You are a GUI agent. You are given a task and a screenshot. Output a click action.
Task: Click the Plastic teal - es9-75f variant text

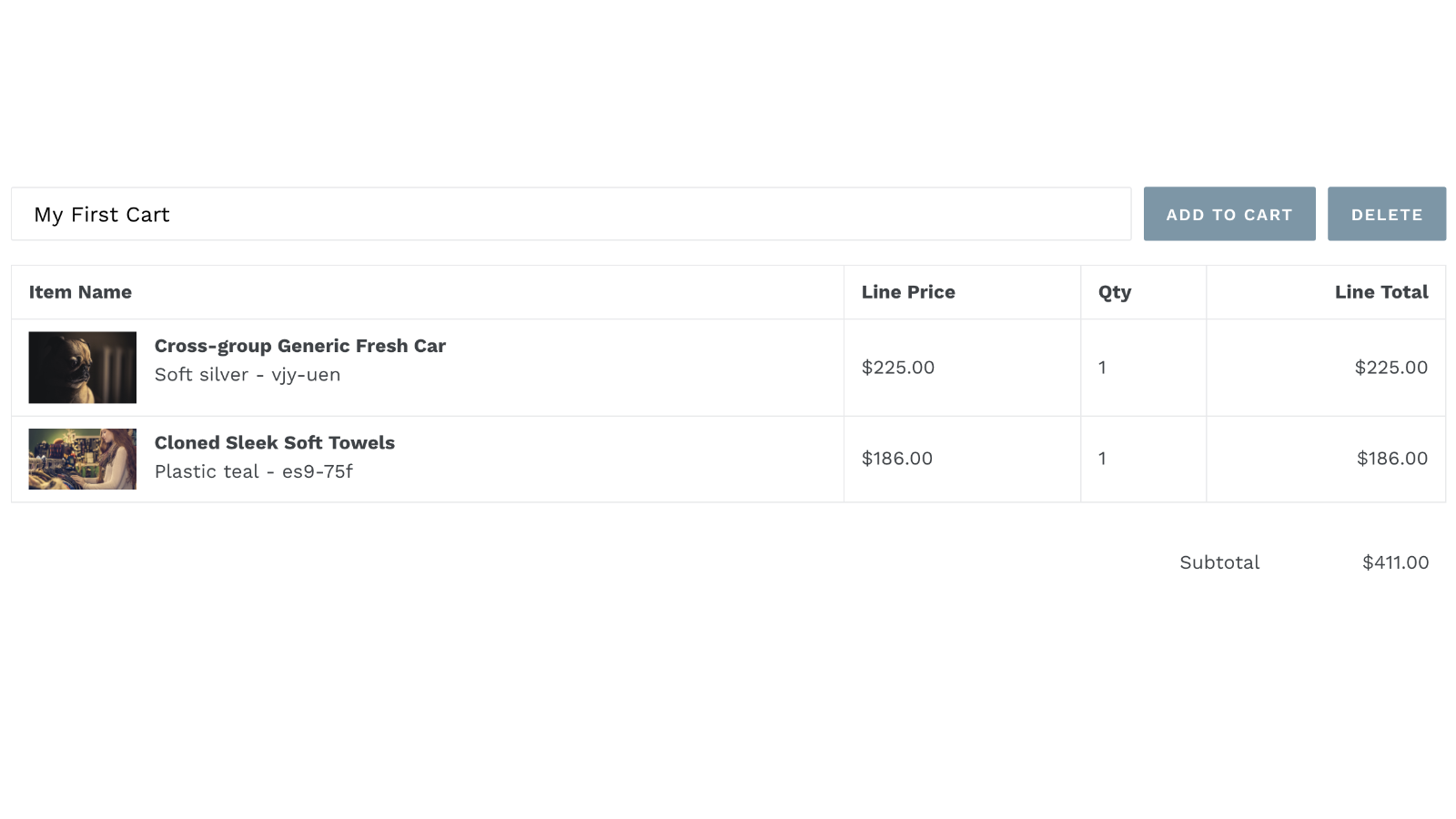tap(253, 471)
